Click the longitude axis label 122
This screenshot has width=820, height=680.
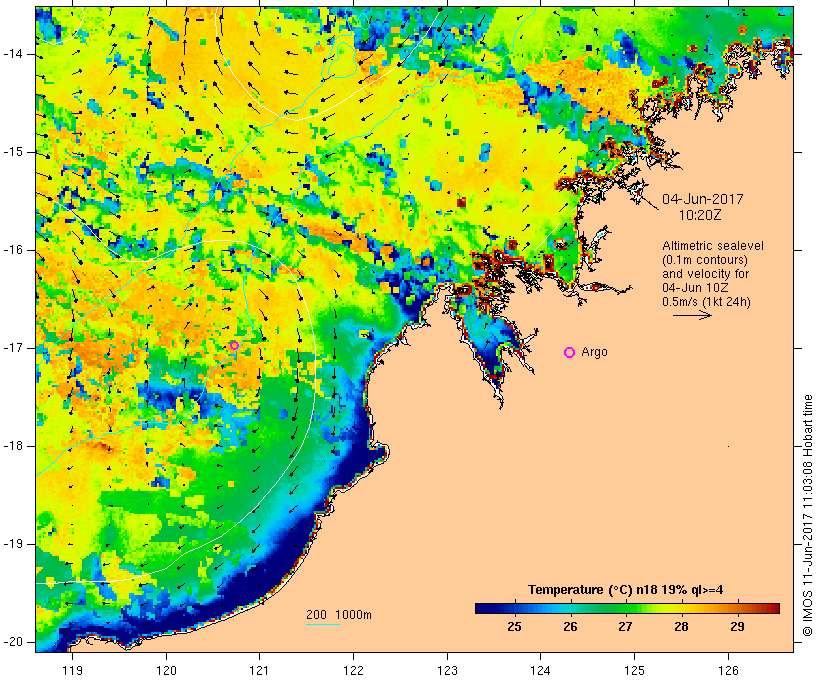click(x=353, y=670)
